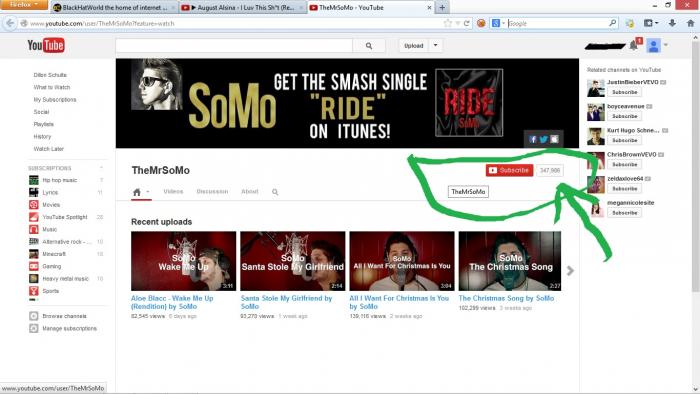Image resolution: width=700 pixels, height=394 pixels.
Task: Open the browser downloads arrow icon
Action: click(672, 23)
